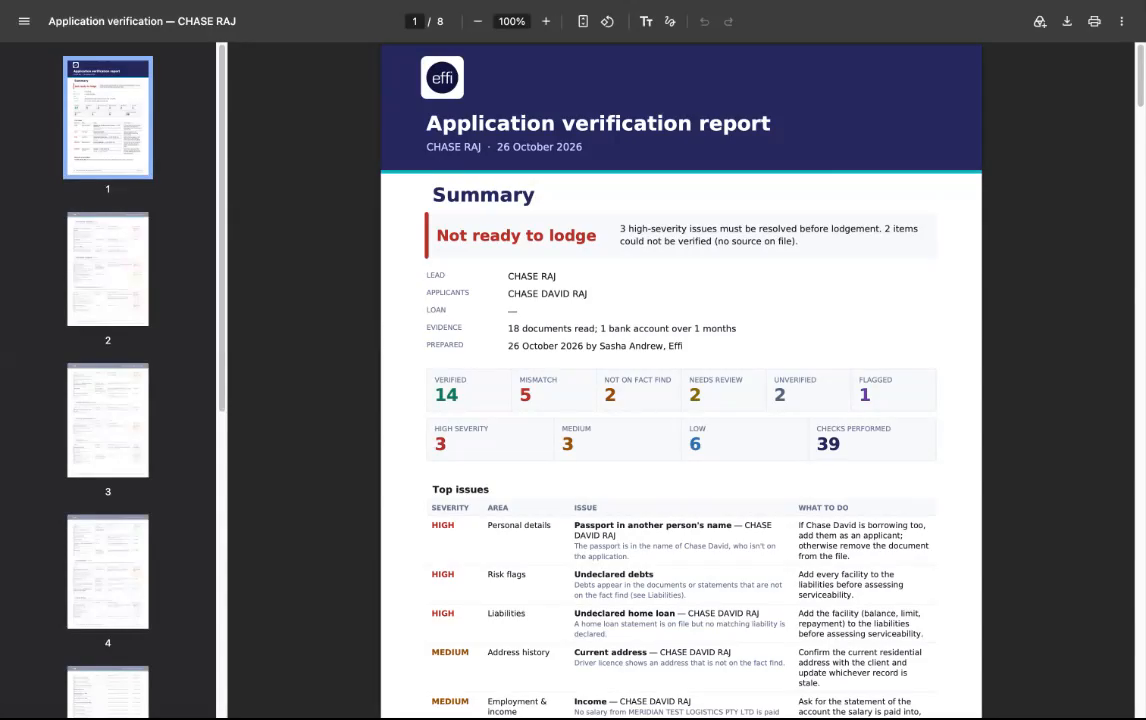1146x720 pixels.
Task: Click the undo arrow
Action: click(x=704, y=21)
